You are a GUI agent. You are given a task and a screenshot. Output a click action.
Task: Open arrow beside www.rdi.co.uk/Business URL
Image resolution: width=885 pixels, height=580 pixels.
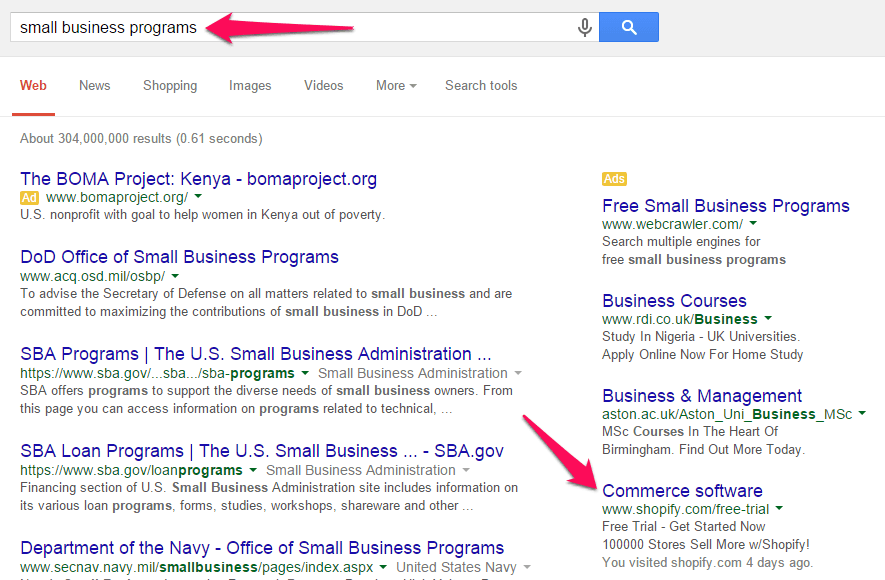click(x=768, y=318)
